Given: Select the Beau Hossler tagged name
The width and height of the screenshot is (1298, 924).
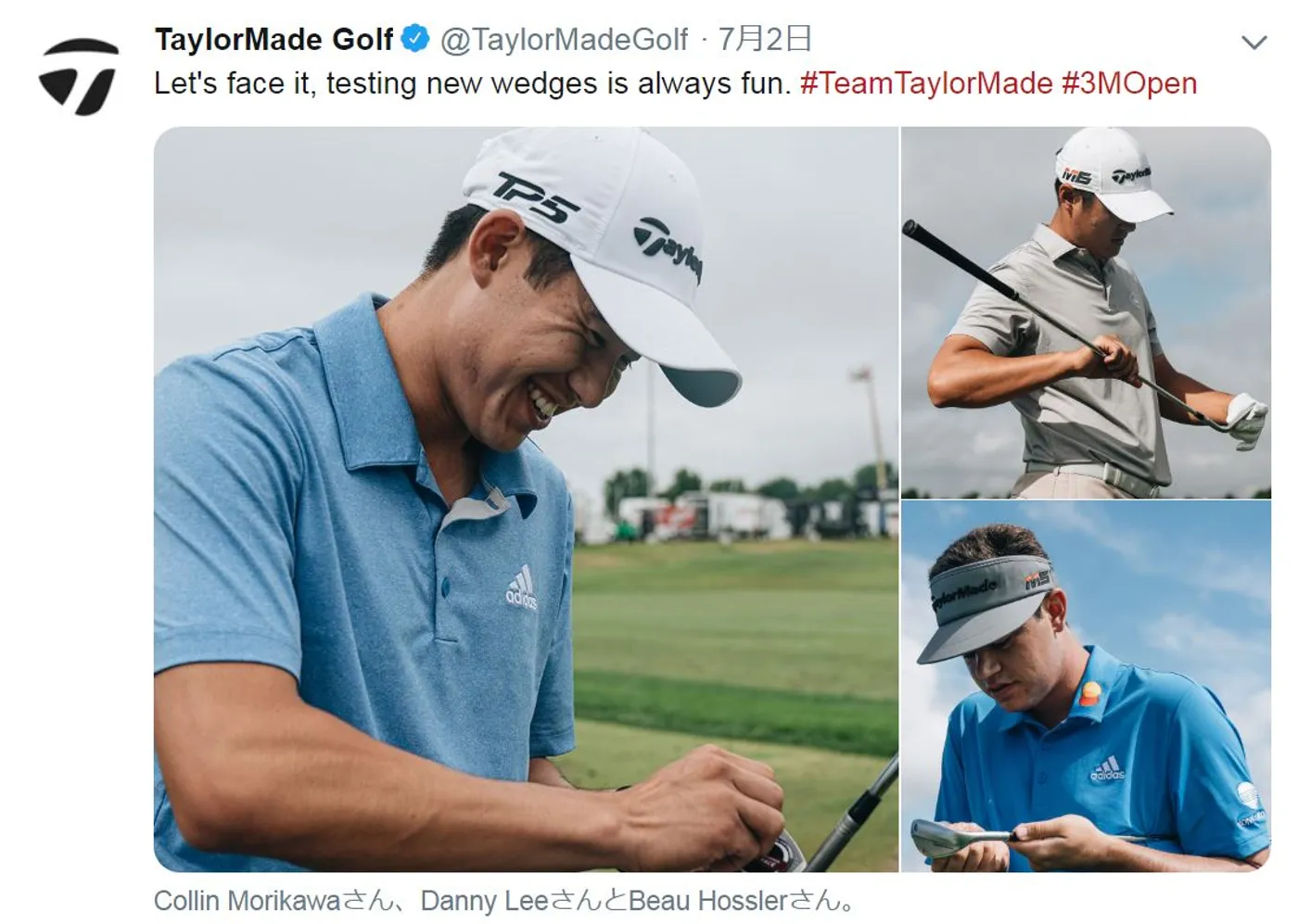Looking at the screenshot, I should point(707,901).
